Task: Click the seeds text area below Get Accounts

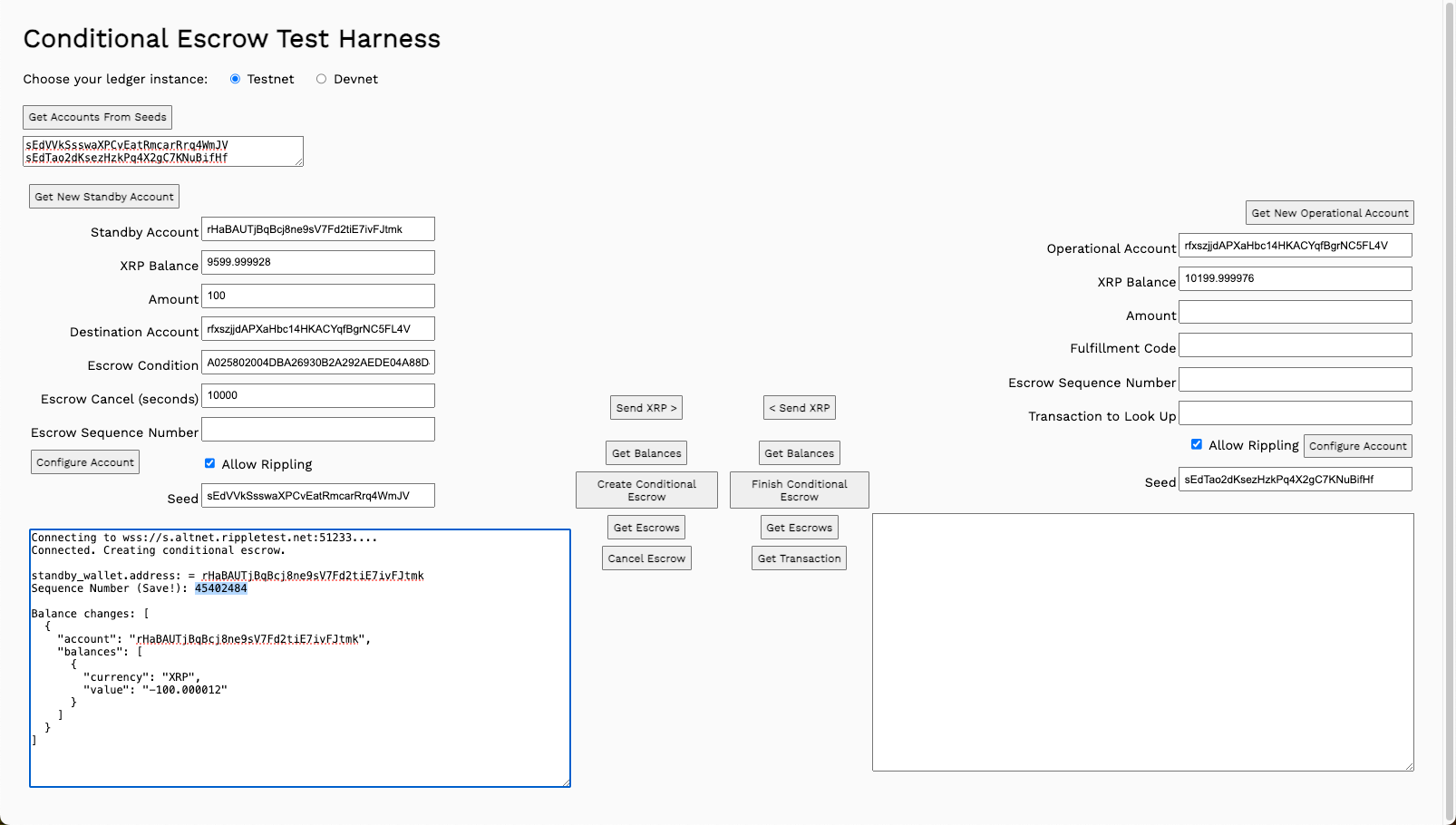Action: (161, 151)
